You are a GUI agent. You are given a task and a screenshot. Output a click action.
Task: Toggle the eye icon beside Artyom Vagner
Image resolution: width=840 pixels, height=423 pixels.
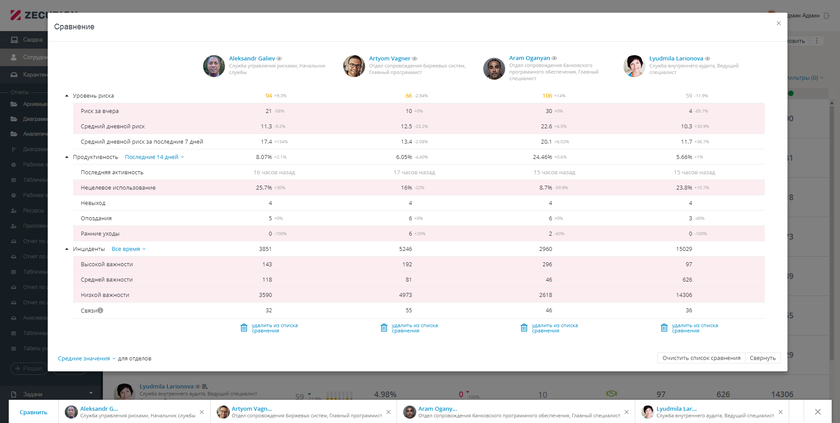[x=415, y=59]
